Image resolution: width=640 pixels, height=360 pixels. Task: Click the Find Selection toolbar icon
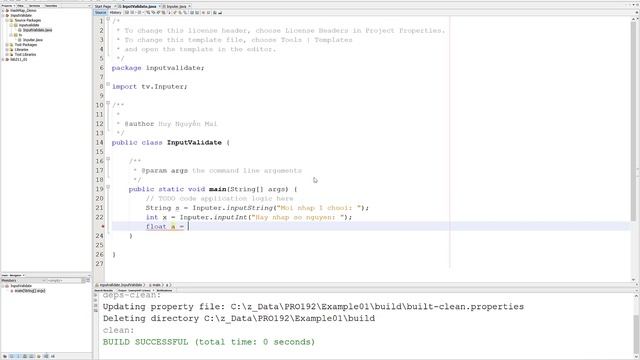(x=148, y=13)
